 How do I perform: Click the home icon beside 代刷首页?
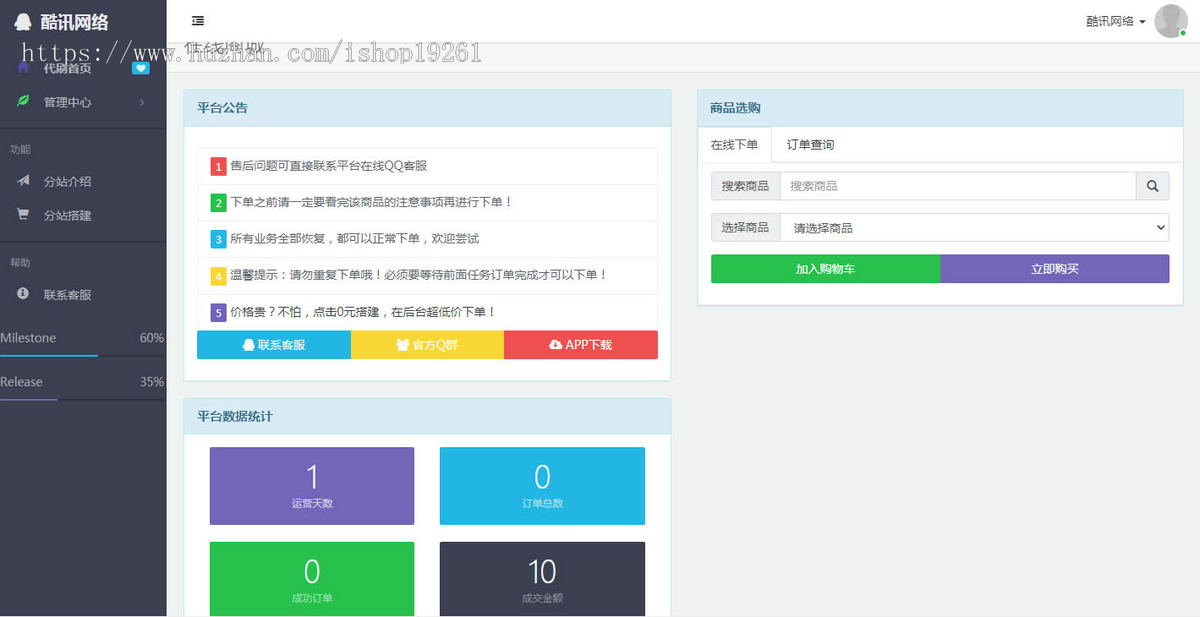23,68
